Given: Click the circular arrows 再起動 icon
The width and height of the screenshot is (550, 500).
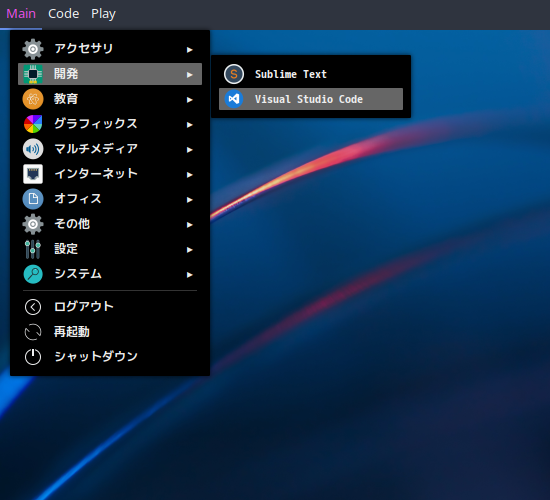Looking at the screenshot, I should pyautogui.click(x=33, y=332).
